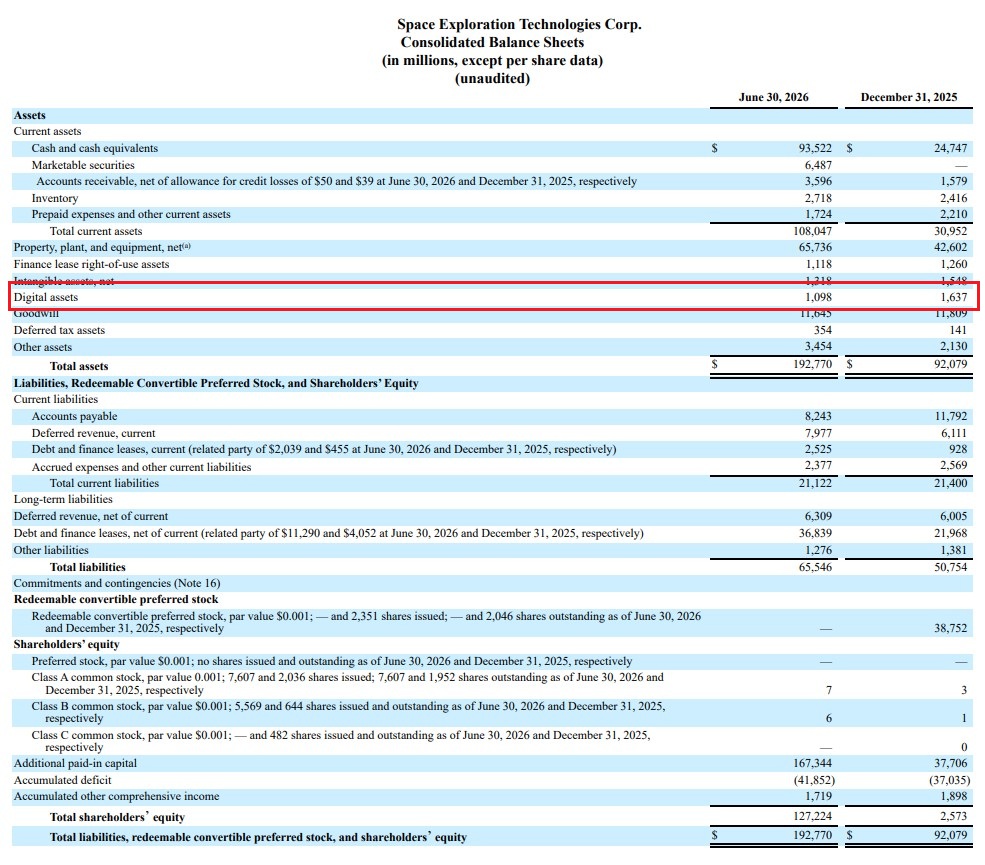Click 'Accumulated other comprehensive income' label
985x865 pixels.
pyautogui.click(x=116, y=797)
